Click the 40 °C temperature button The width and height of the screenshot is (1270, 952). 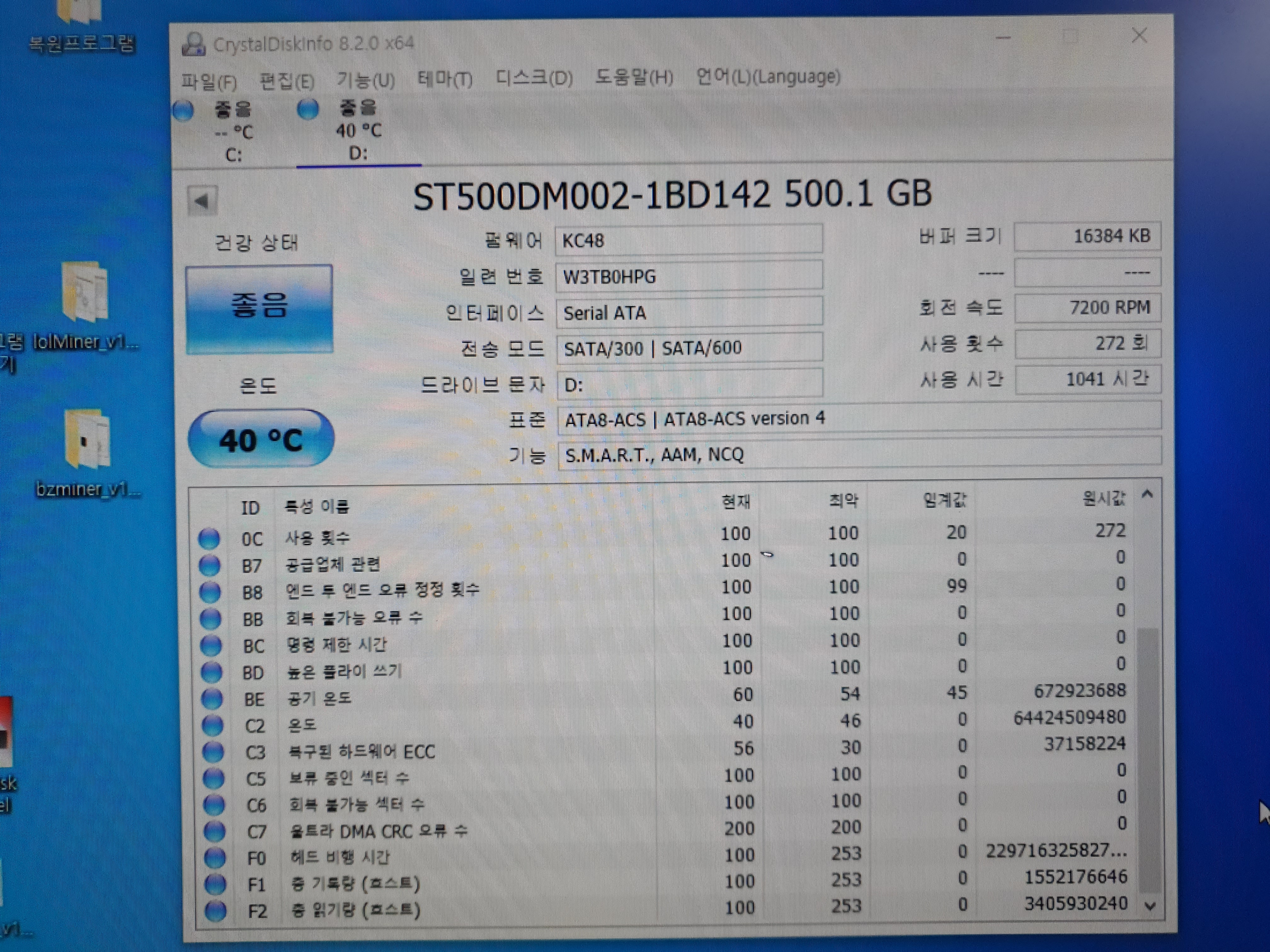[261, 439]
